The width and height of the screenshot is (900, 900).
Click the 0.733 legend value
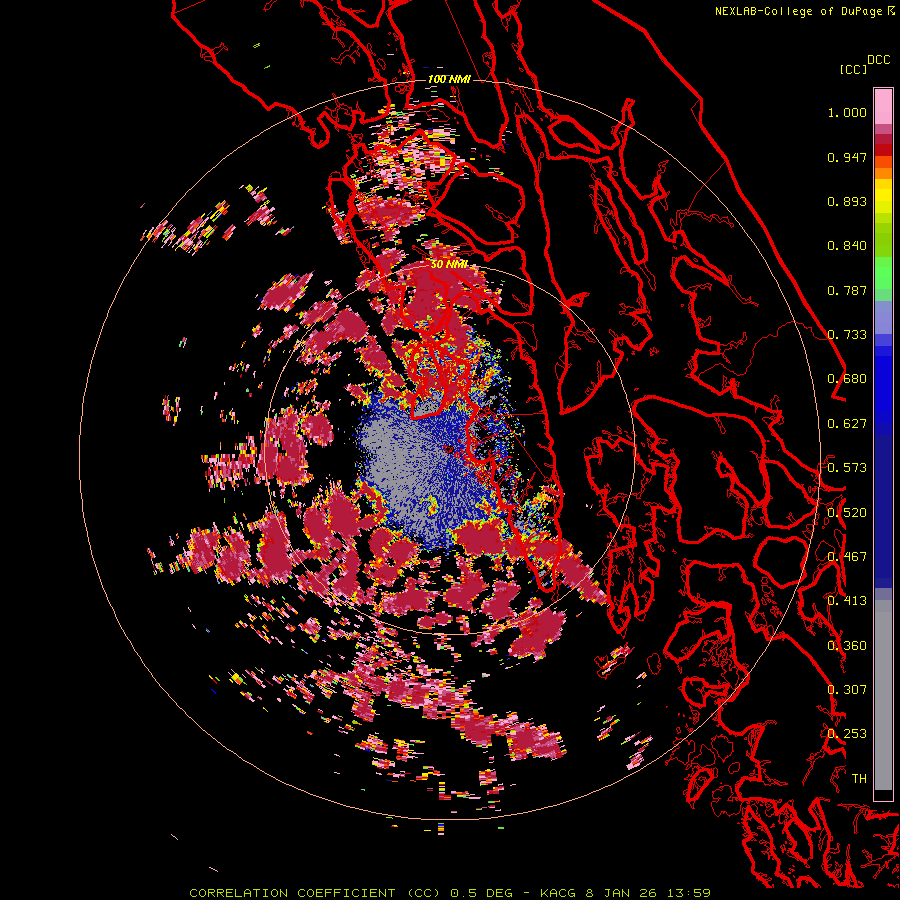[x=847, y=335]
